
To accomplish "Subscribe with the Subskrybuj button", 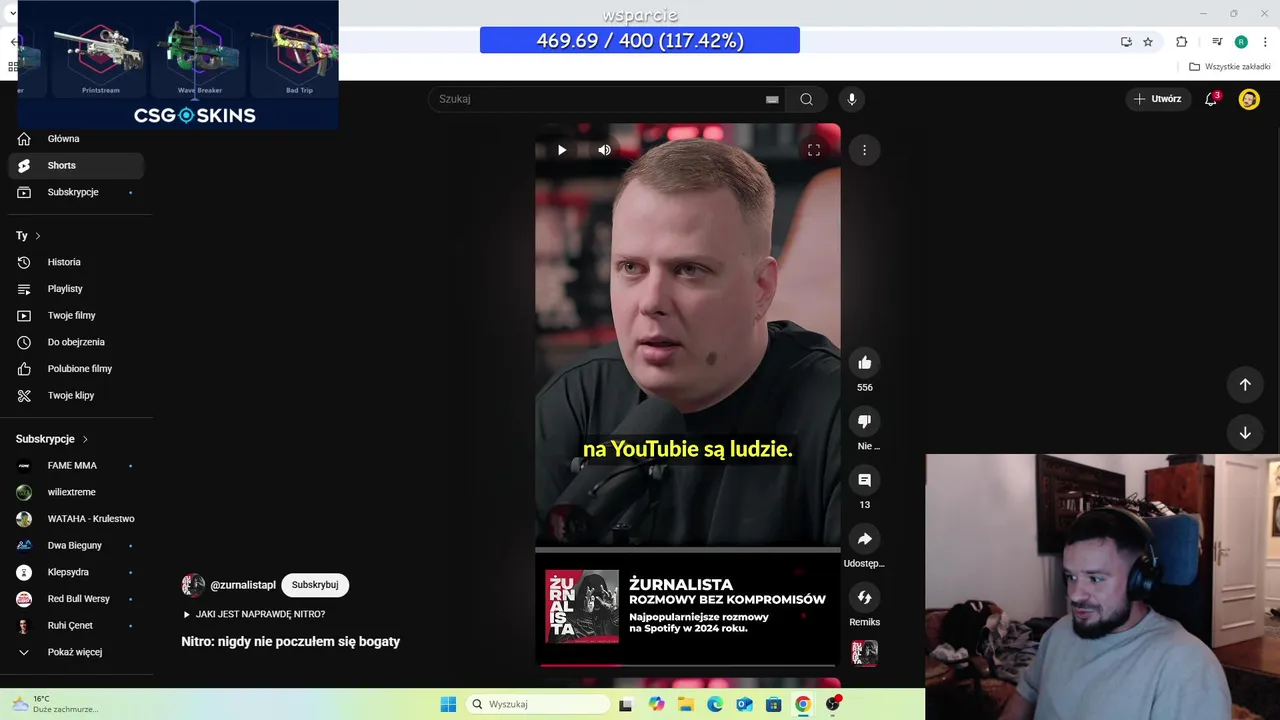I will point(315,585).
